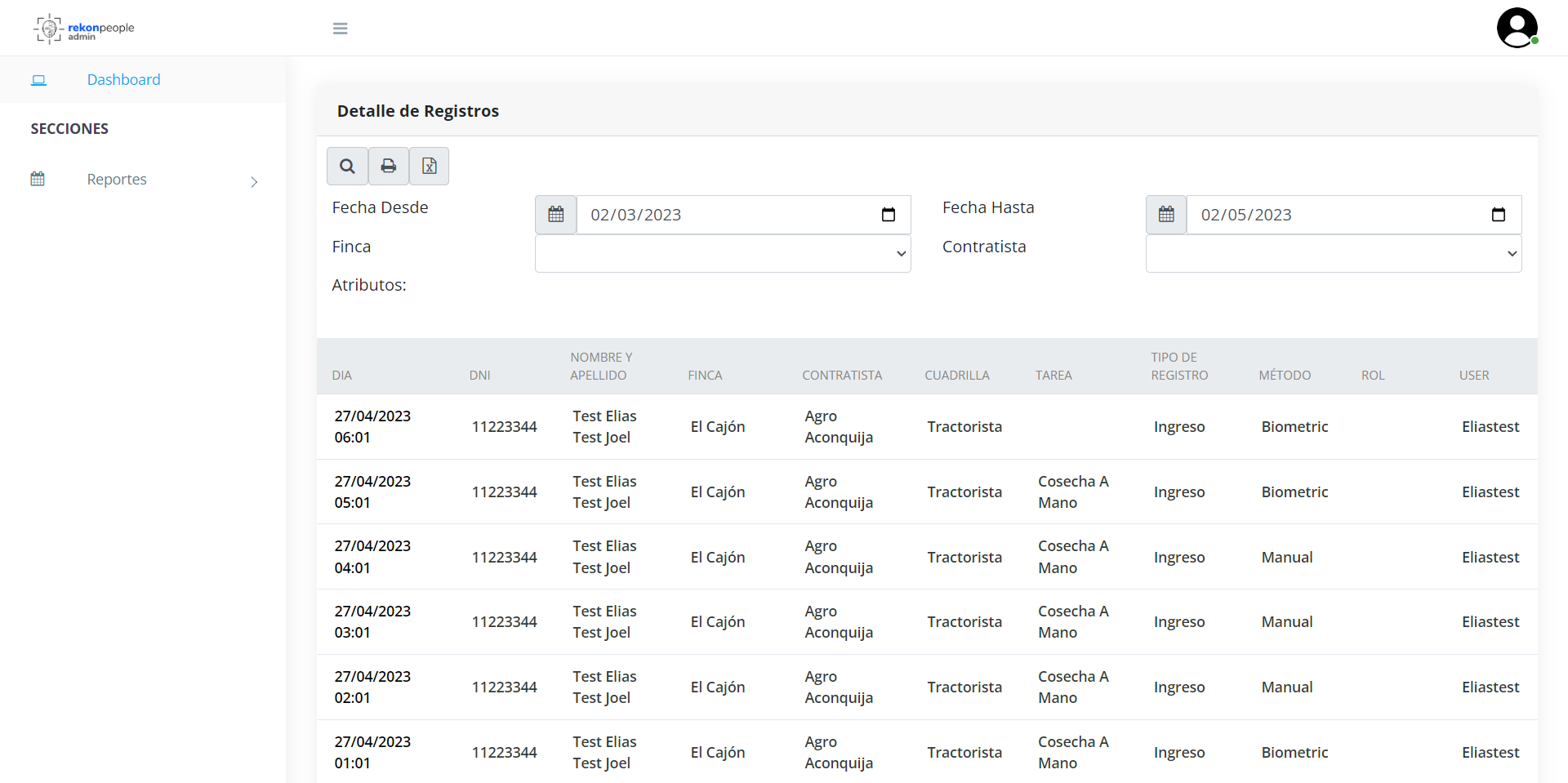The image size is (1568, 783).
Task: Click the TIPO DE REGISTRO column header
Action: 1179,367
